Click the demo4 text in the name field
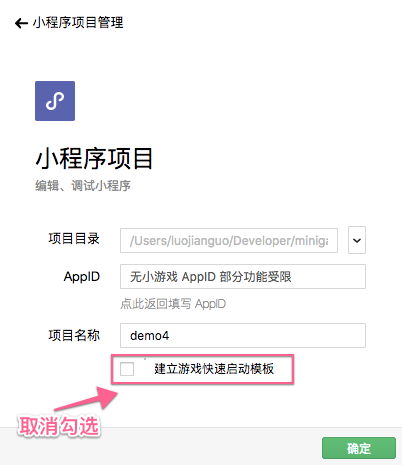402x465 pixels. tap(149, 336)
